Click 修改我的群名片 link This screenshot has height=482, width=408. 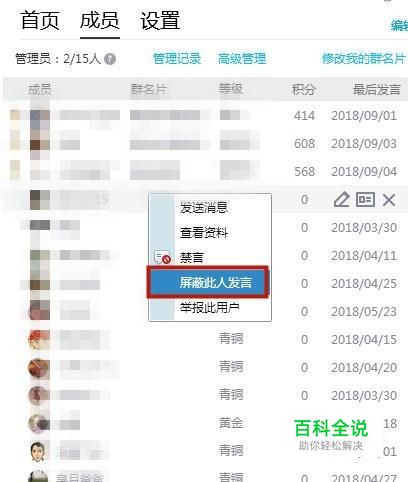click(363, 59)
